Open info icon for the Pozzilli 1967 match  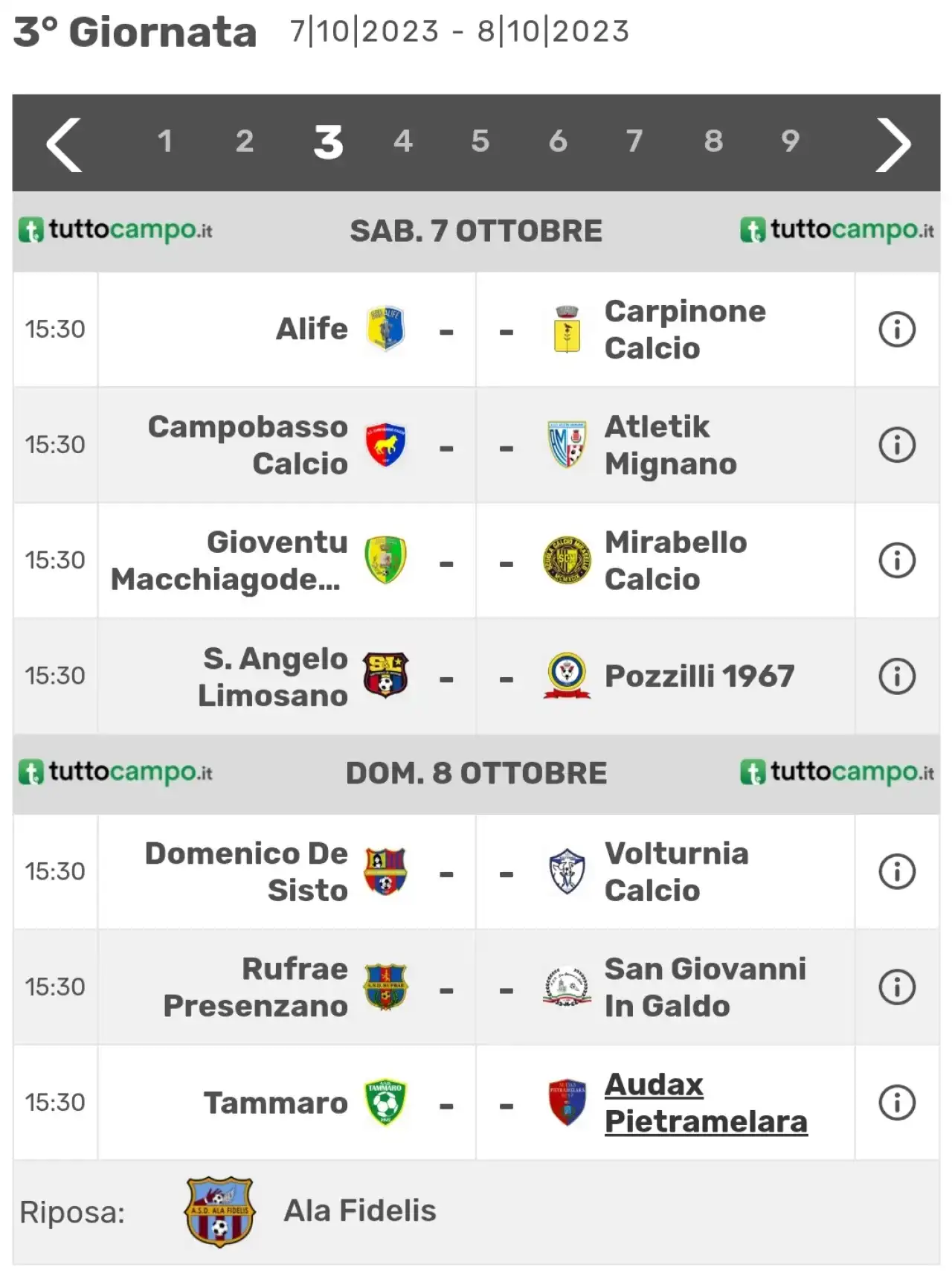897,676
